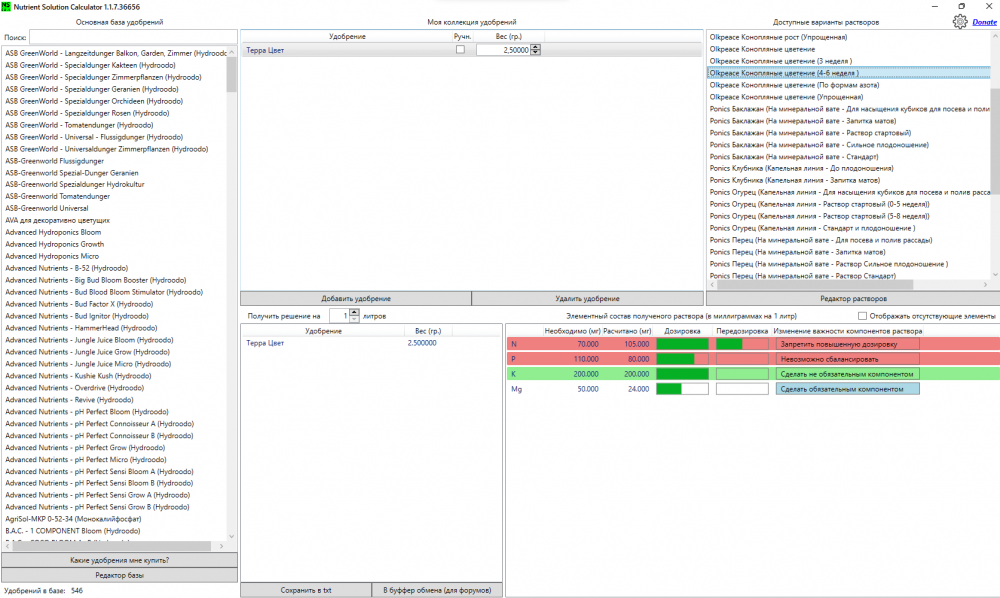Viewport: 1000px width, 598px height.
Task: Enable Отображать отсутствующие элементы checkbox
Action: pos(862,316)
